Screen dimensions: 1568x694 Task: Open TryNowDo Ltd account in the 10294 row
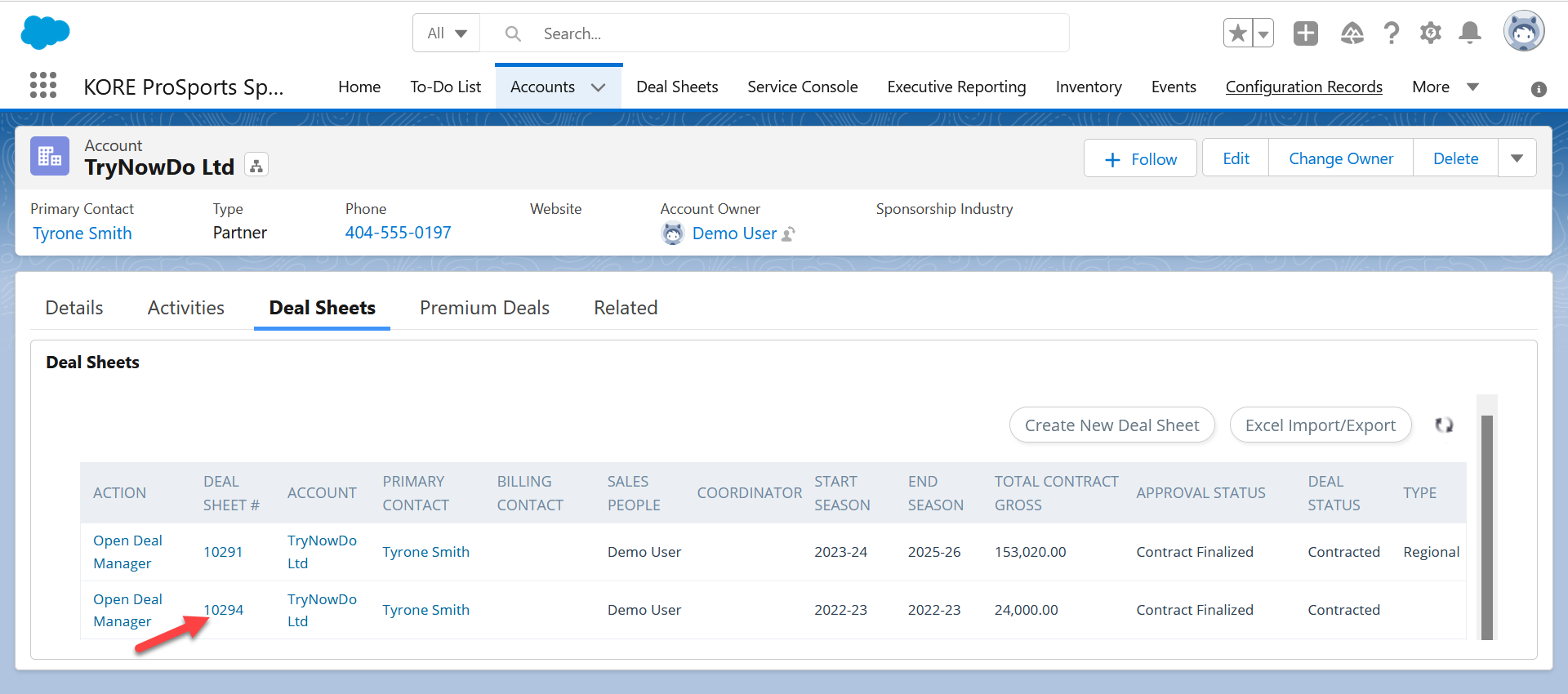(x=322, y=610)
